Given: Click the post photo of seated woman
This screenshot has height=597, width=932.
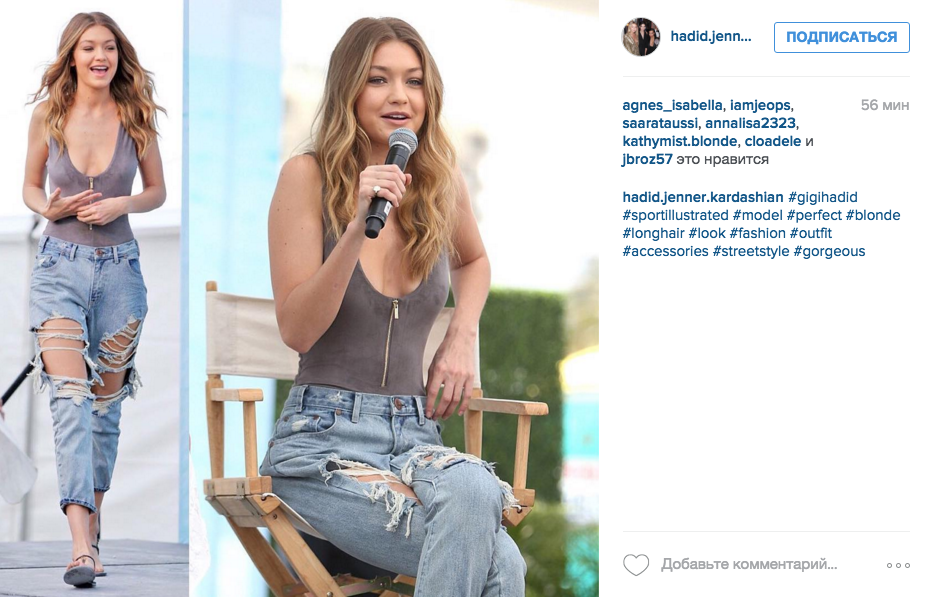Looking at the screenshot, I should click(393, 298).
